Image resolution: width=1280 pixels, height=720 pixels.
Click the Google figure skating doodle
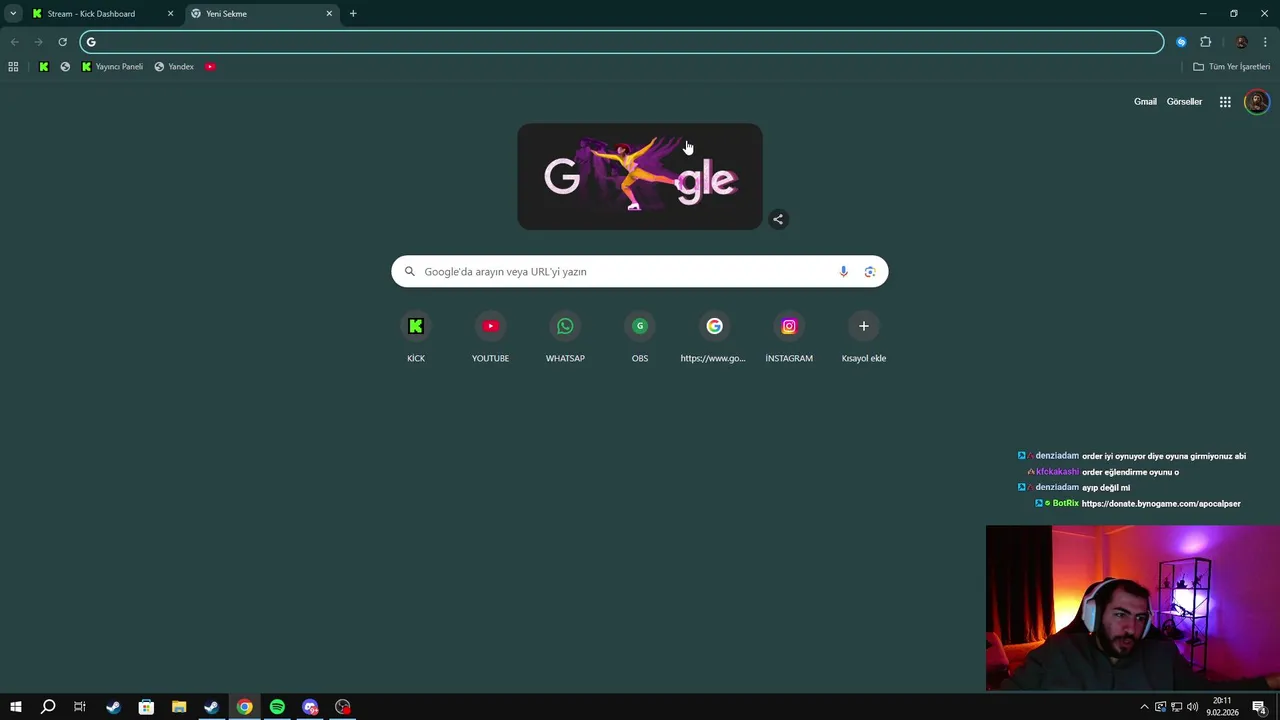[640, 177]
